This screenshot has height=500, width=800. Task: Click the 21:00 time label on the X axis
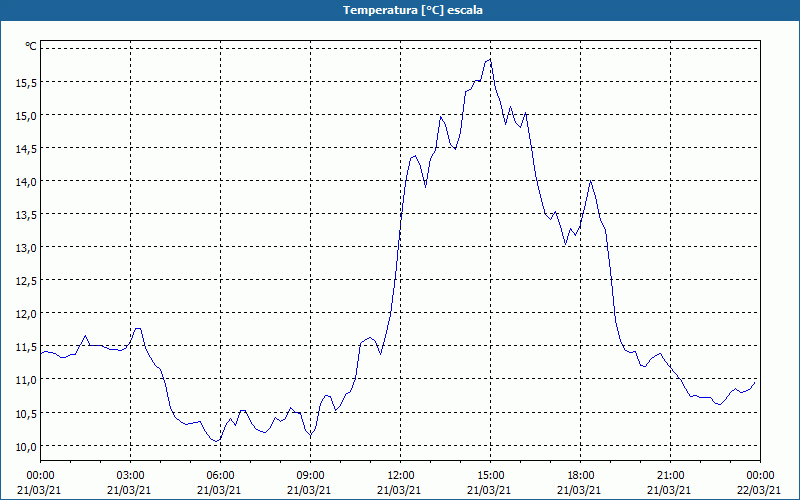tap(670, 476)
